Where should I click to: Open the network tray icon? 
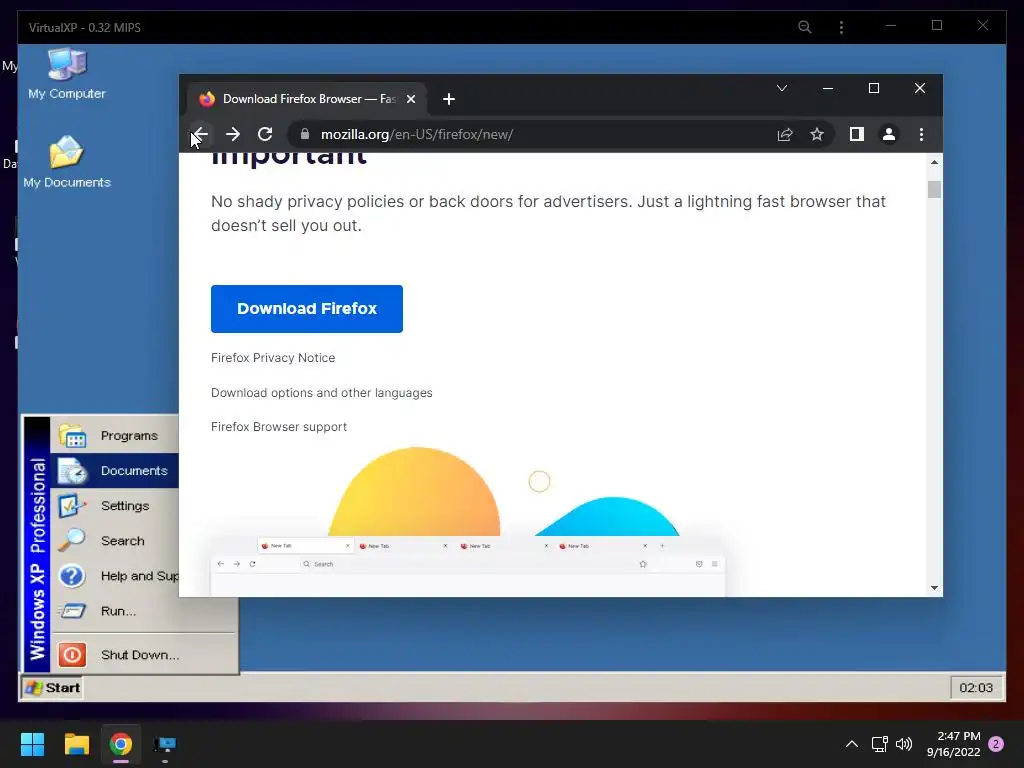click(880, 744)
